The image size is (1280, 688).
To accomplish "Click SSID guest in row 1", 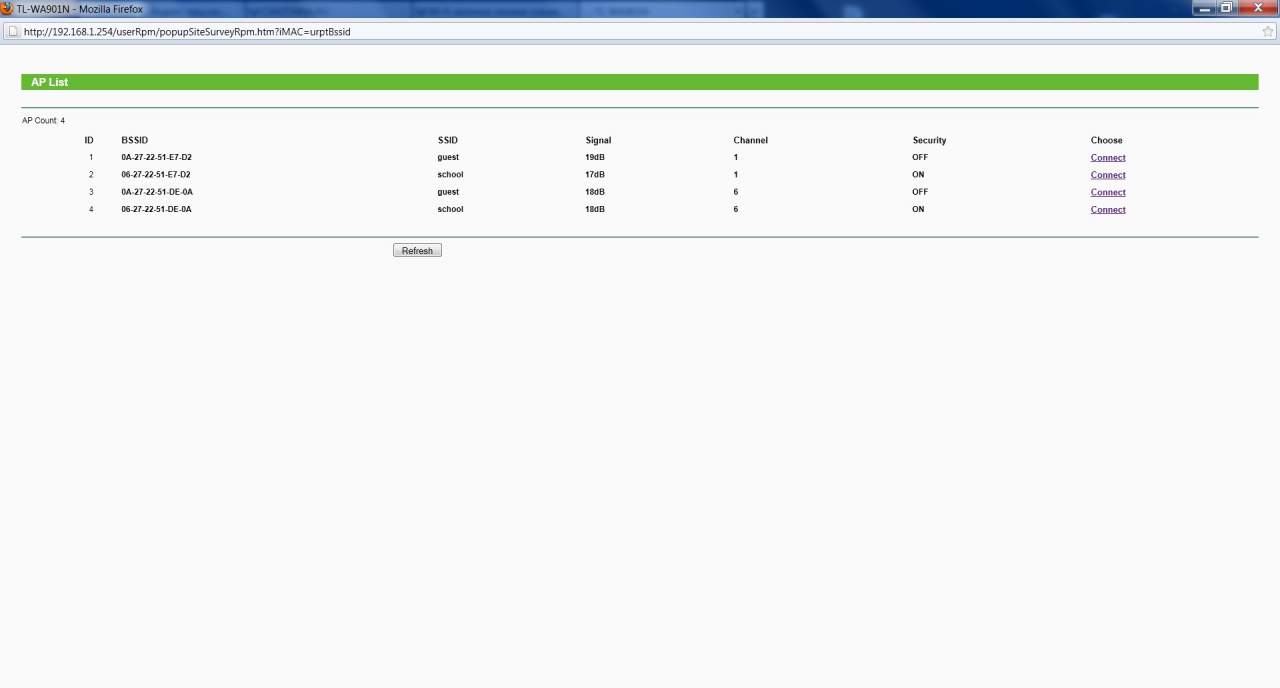I will click(448, 158).
